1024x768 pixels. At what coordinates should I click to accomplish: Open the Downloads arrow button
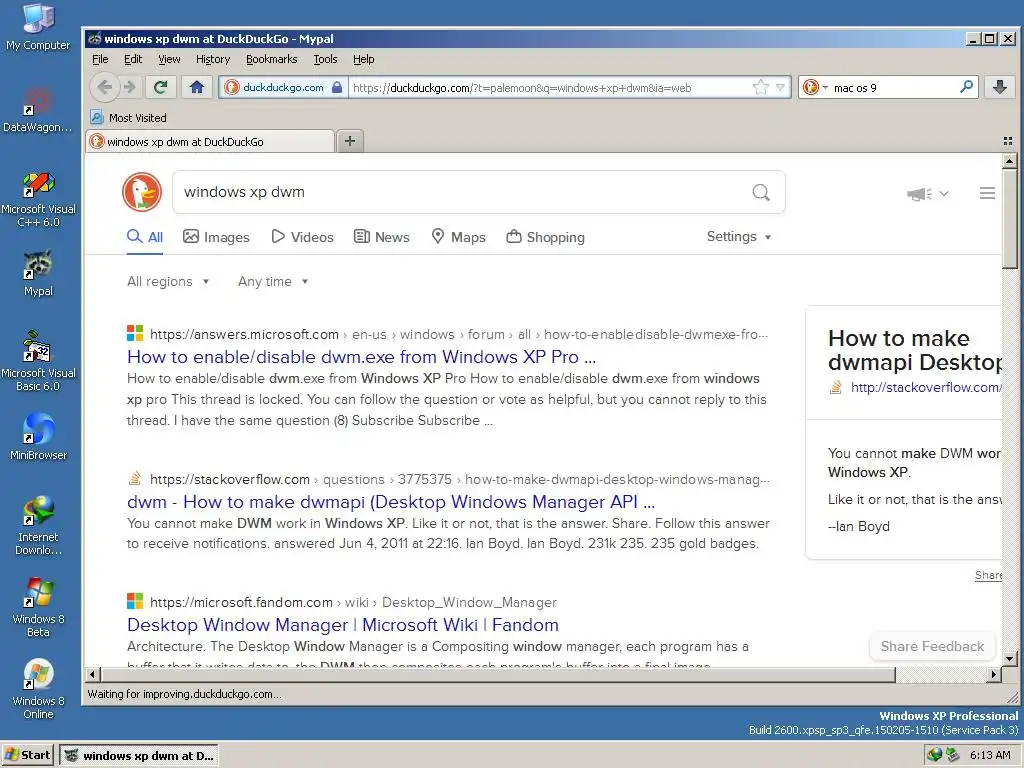[999, 87]
